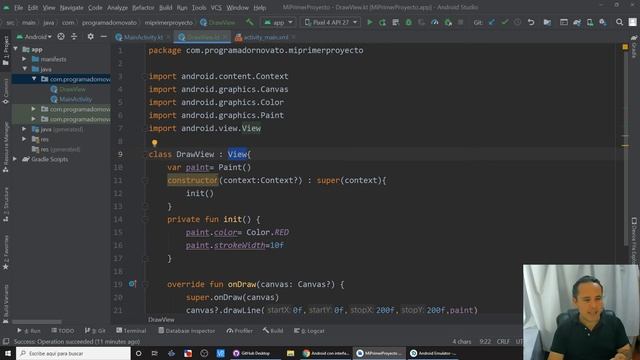Toggle the Resource Manager side panel
This screenshot has height=360, width=640.
pyautogui.click(x=6, y=147)
